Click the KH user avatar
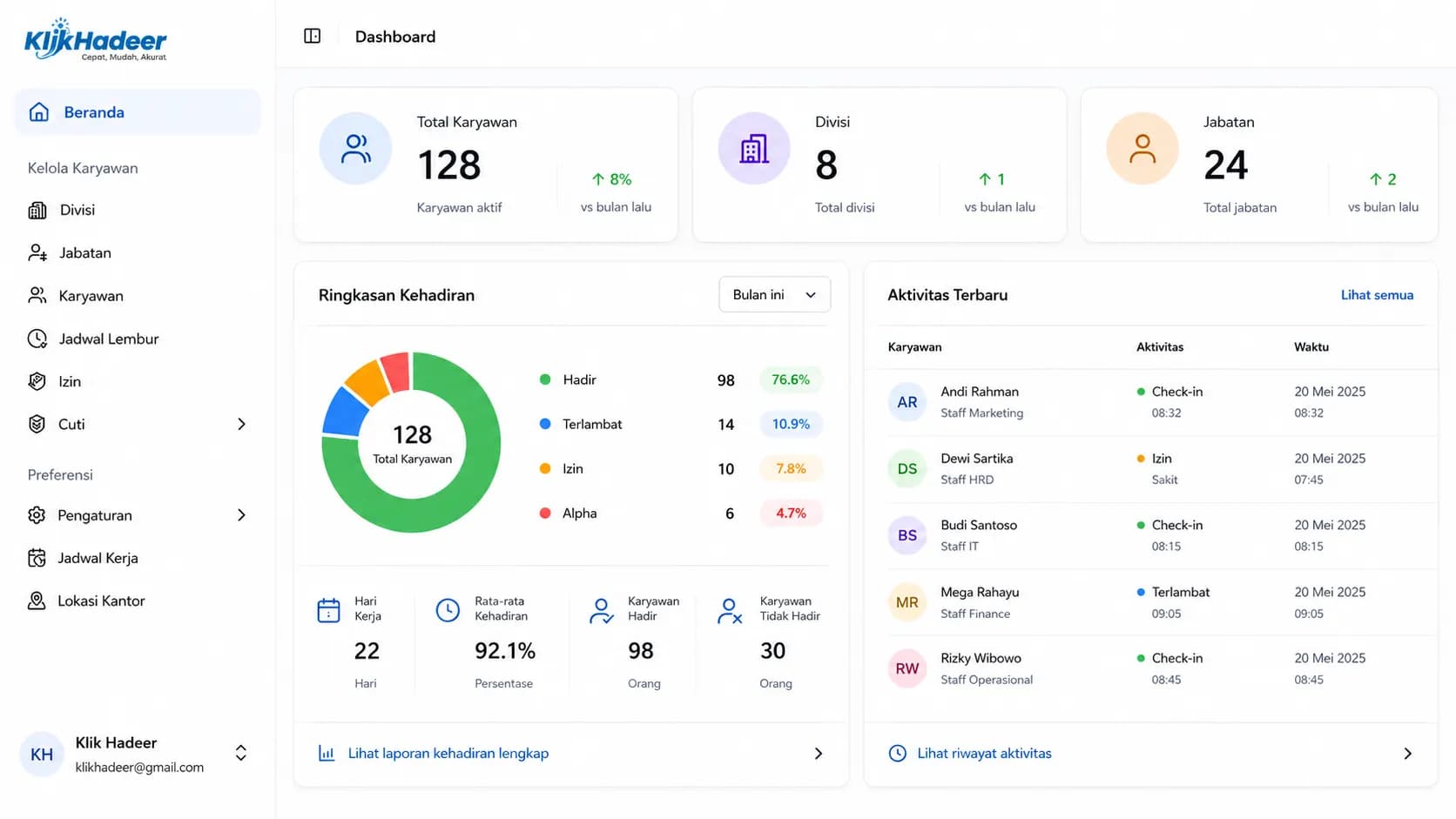The width and height of the screenshot is (1456, 819). [42, 755]
